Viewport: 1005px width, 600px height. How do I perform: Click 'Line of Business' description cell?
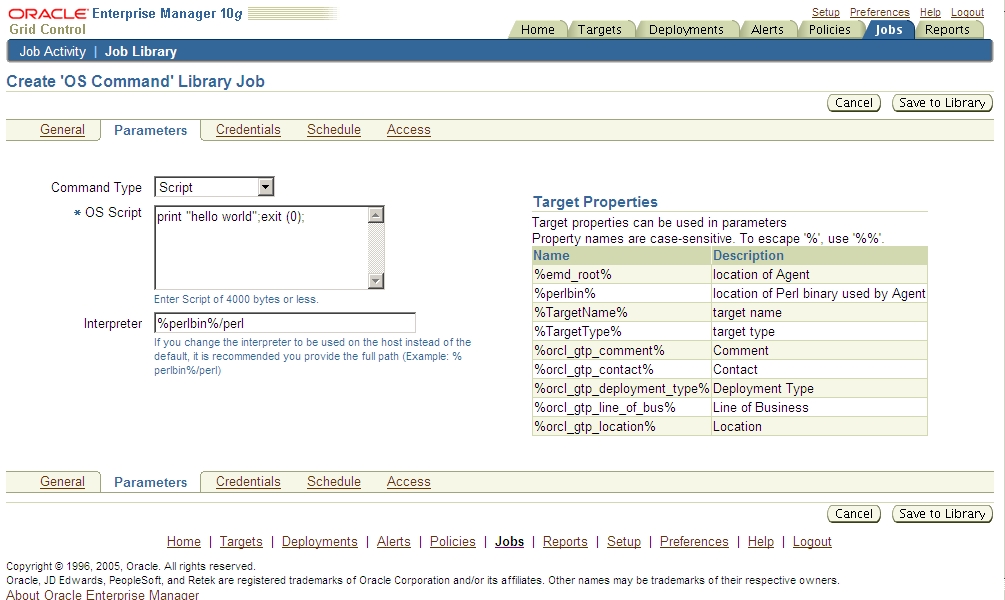(x=820, y=408)
